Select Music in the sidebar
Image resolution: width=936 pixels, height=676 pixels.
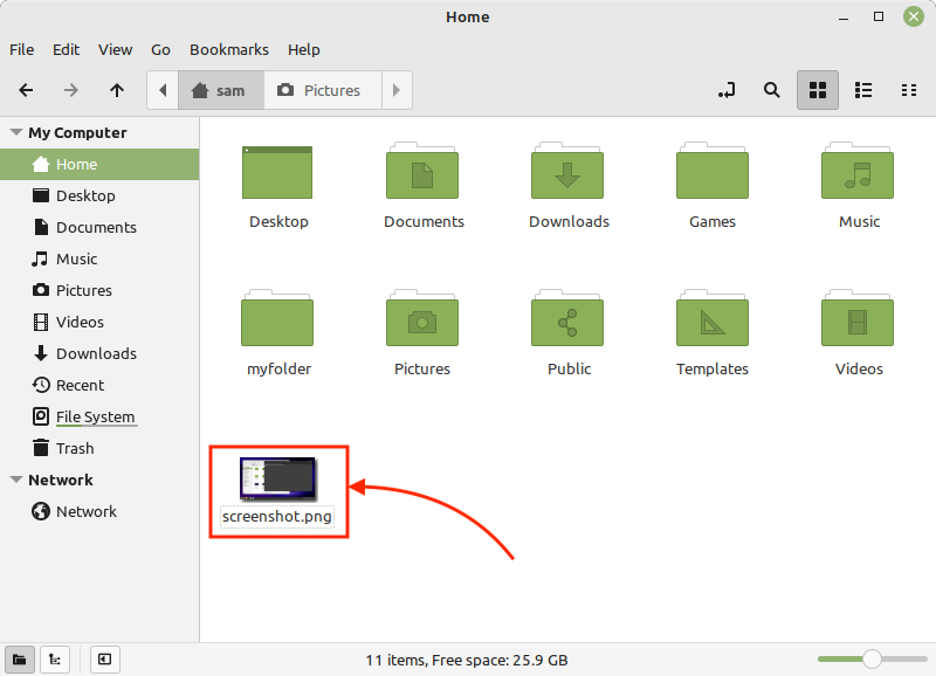click(x=100, y=259)
